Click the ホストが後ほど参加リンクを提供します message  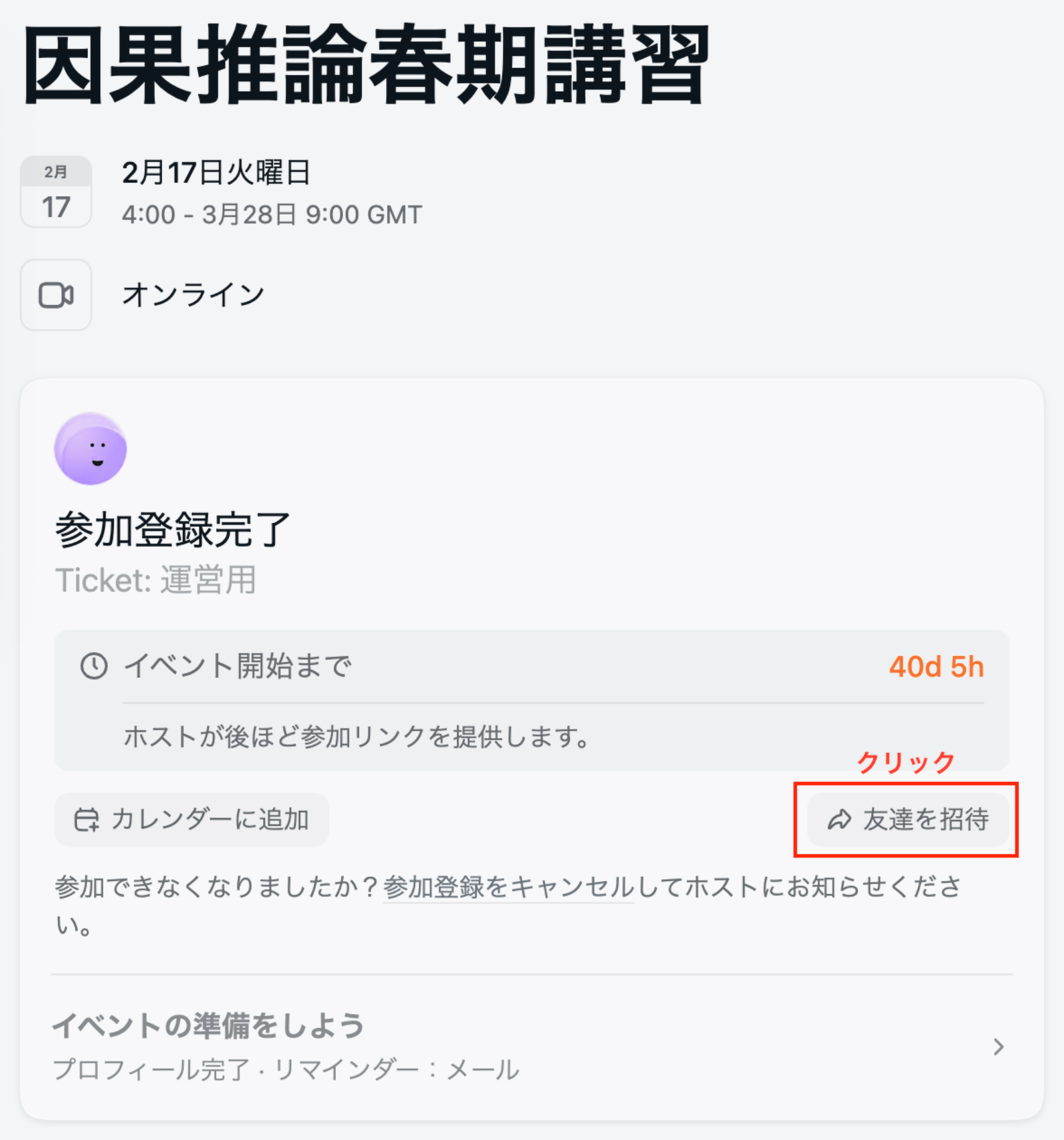357,737
